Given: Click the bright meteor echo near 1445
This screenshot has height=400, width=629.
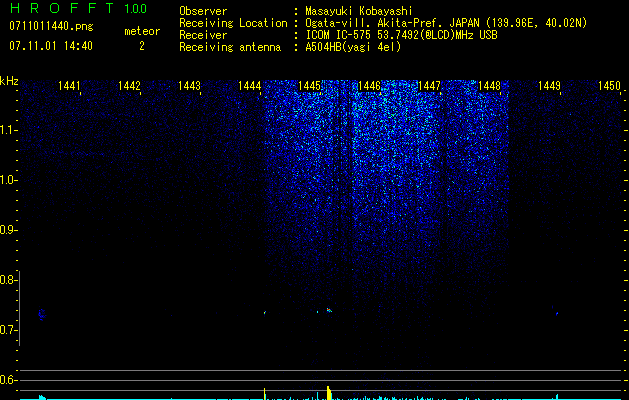Looking at the screenshot, I should click(x=329, y=310).
